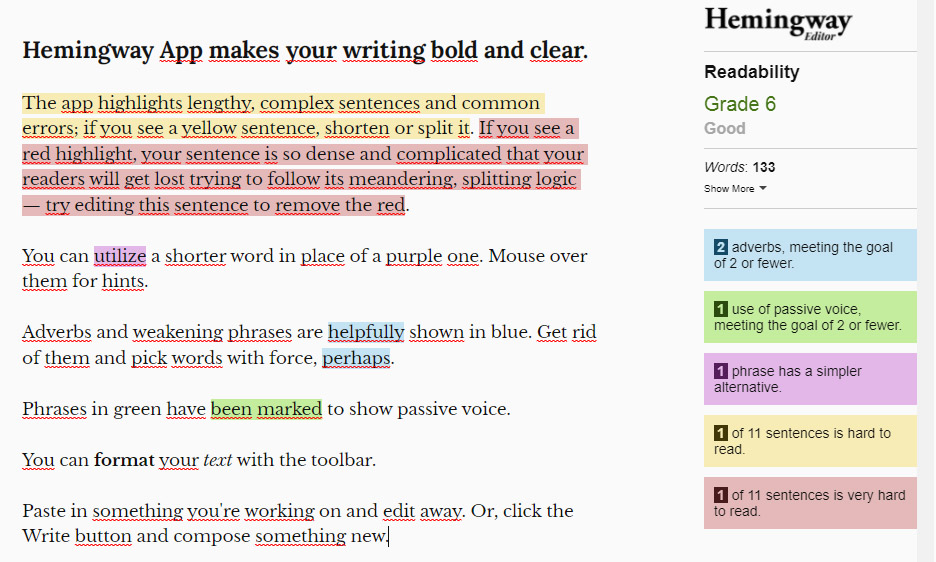
Task: Click the Grade 6 readability score
Action: pos(740,104)
